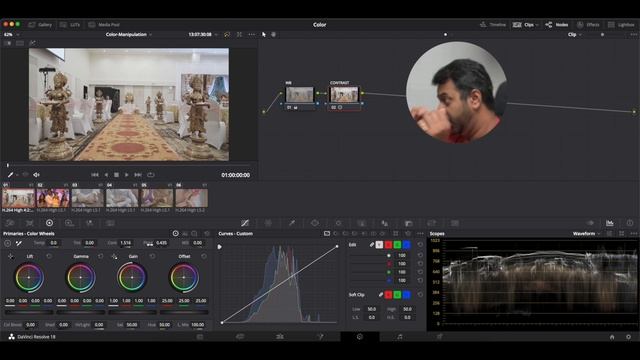The width and height of the screenshot is (640, 360).
Task: Edit the Sat value 50.00
Action: pyautogui.click(x=131, y=325)
